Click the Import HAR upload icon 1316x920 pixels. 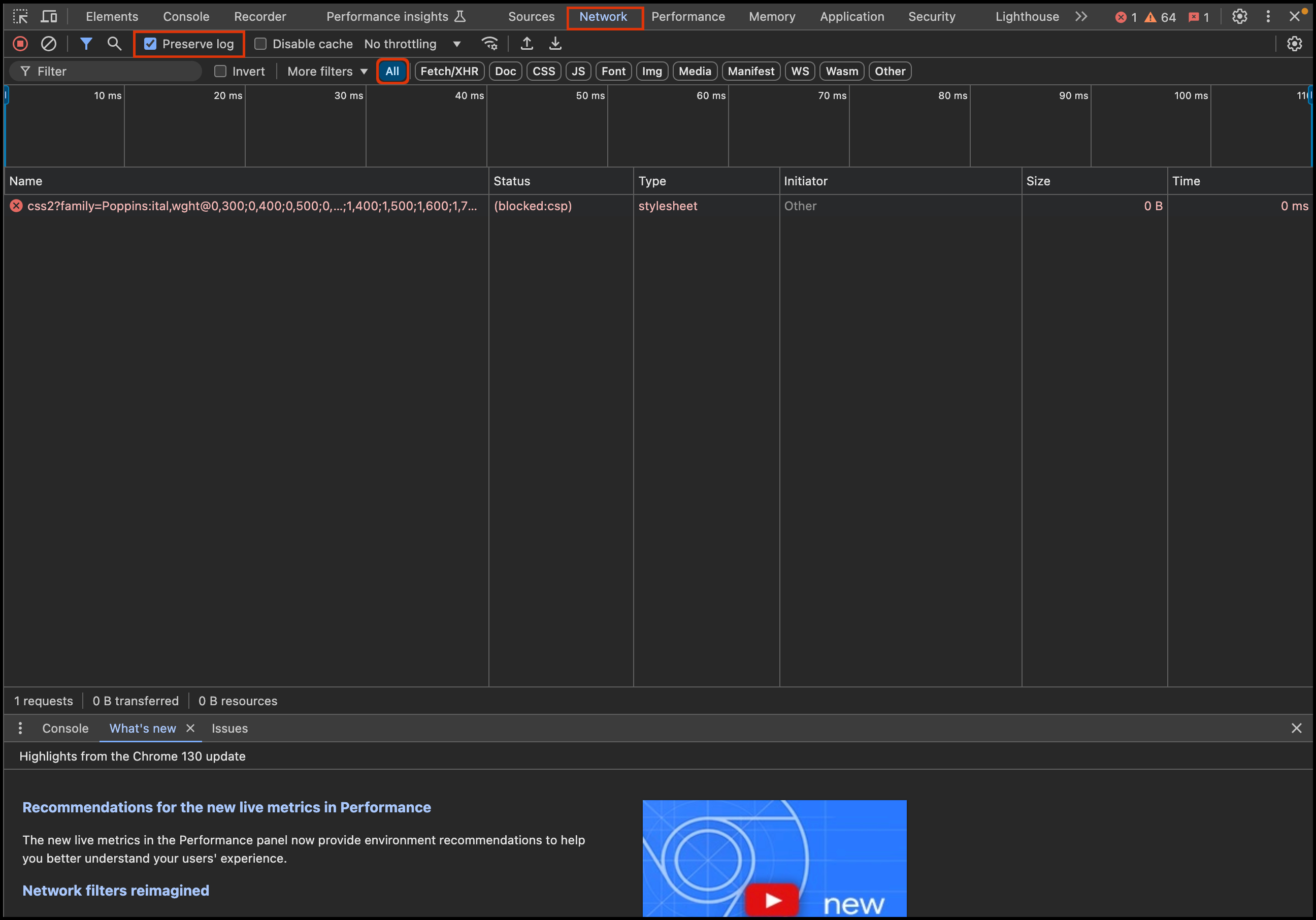[527, 44]
